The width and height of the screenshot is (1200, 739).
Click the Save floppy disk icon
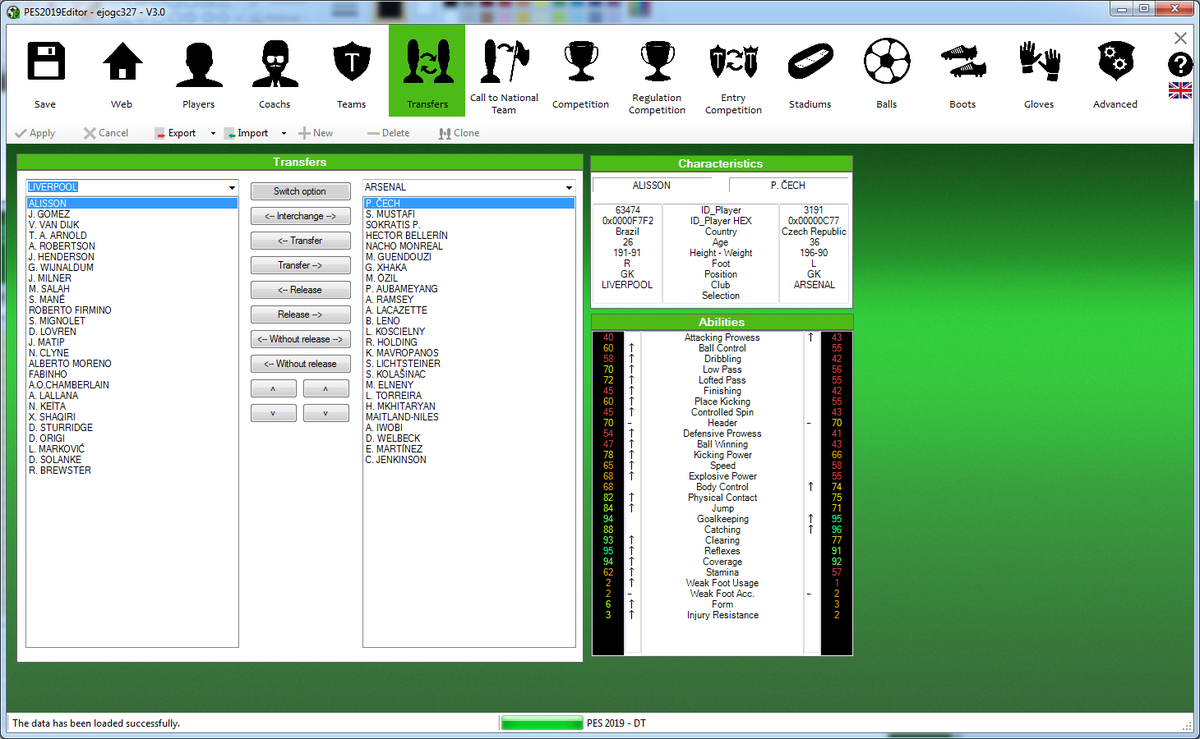[45, 63]
